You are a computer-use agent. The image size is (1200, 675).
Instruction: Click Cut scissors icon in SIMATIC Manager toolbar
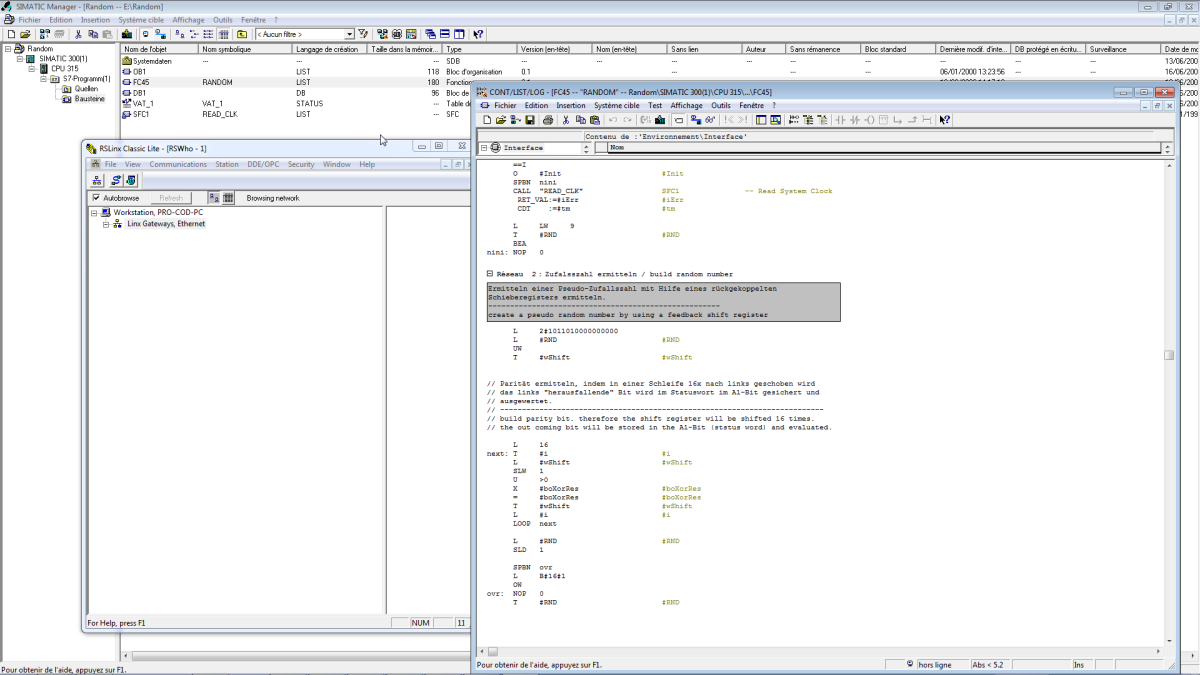click(78, 34)
